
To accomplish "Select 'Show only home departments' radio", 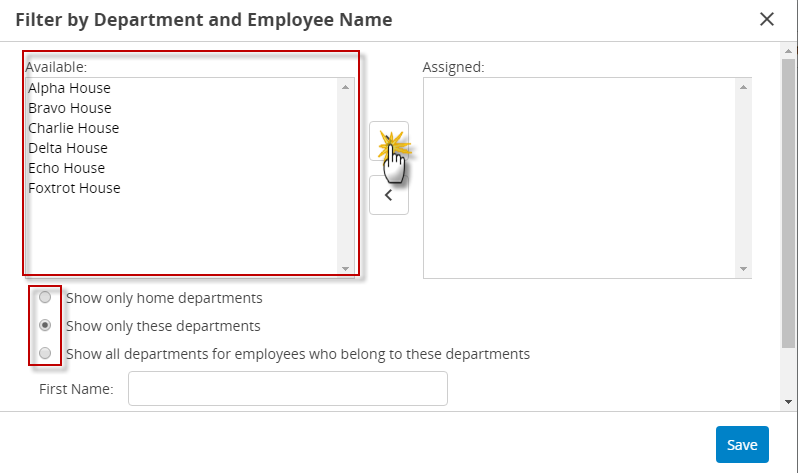I will (x=45, y=297).
